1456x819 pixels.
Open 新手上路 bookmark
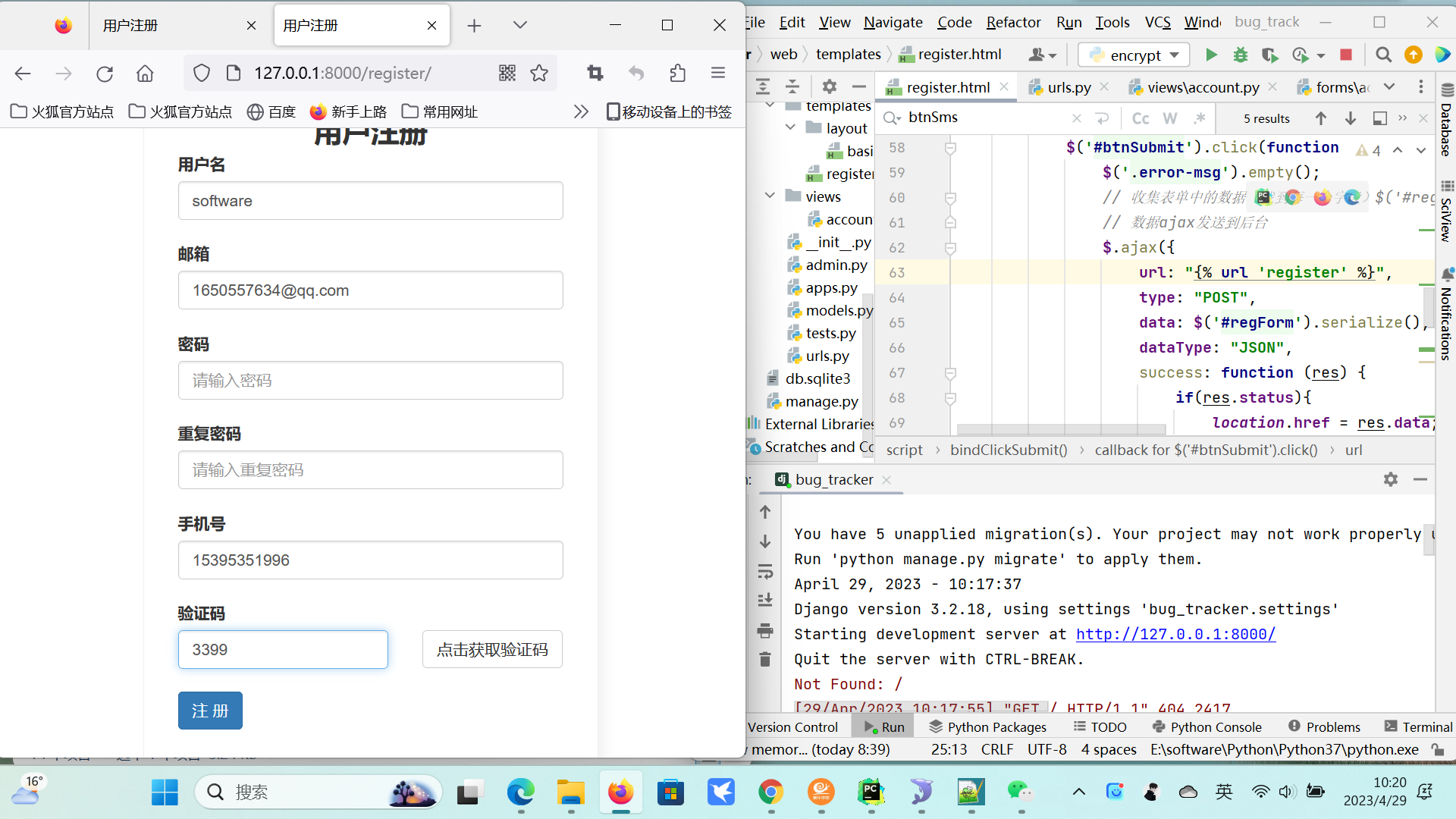[x=349, y=111]
